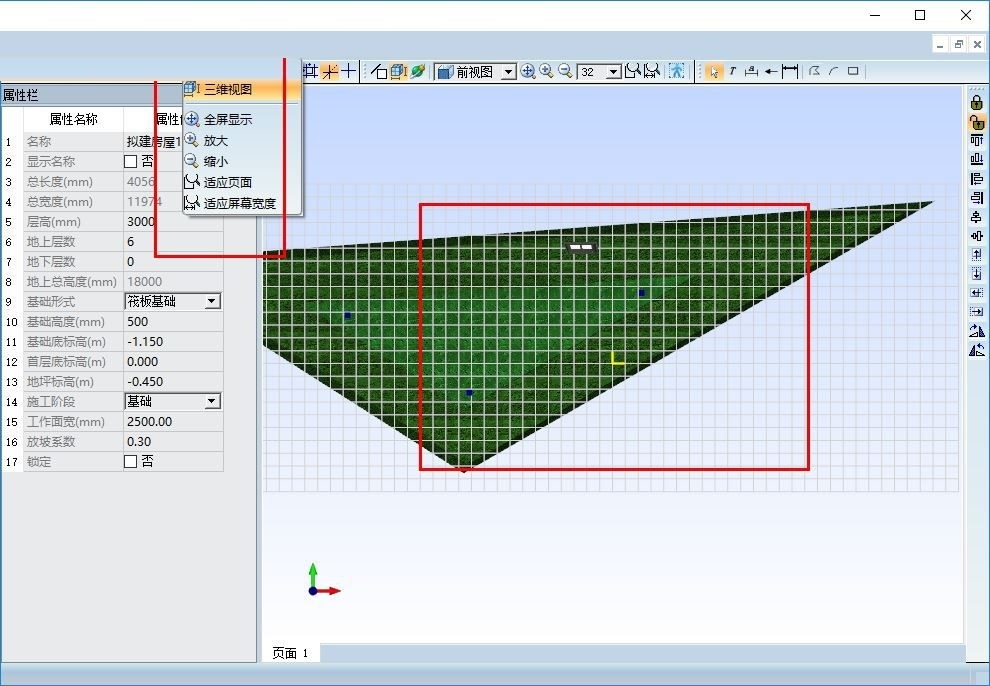
Task: Choose 缩小 from the popup menu
Action: [242, 162]
